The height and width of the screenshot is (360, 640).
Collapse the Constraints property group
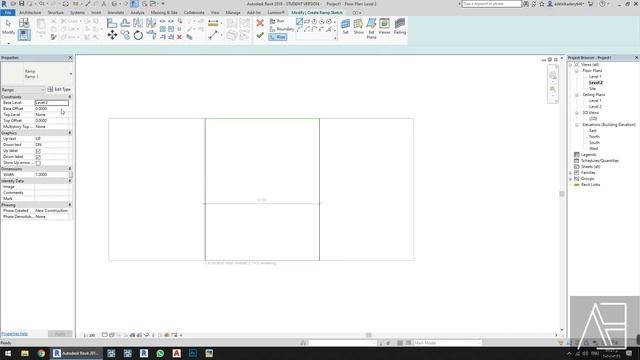coord(70,97)
